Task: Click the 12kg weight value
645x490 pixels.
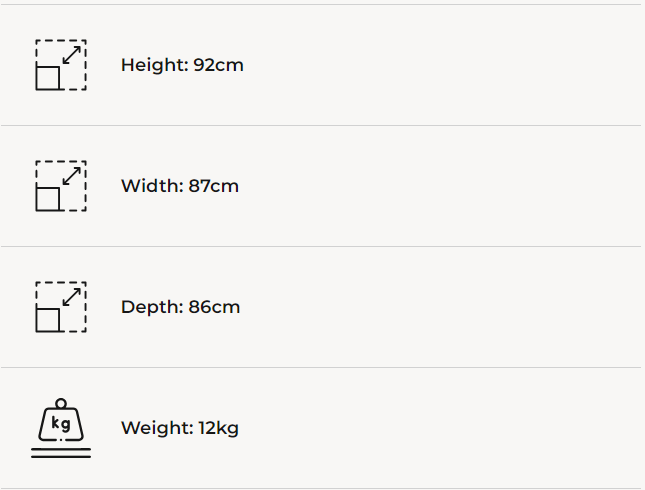Action: click(x=218, y=428)
